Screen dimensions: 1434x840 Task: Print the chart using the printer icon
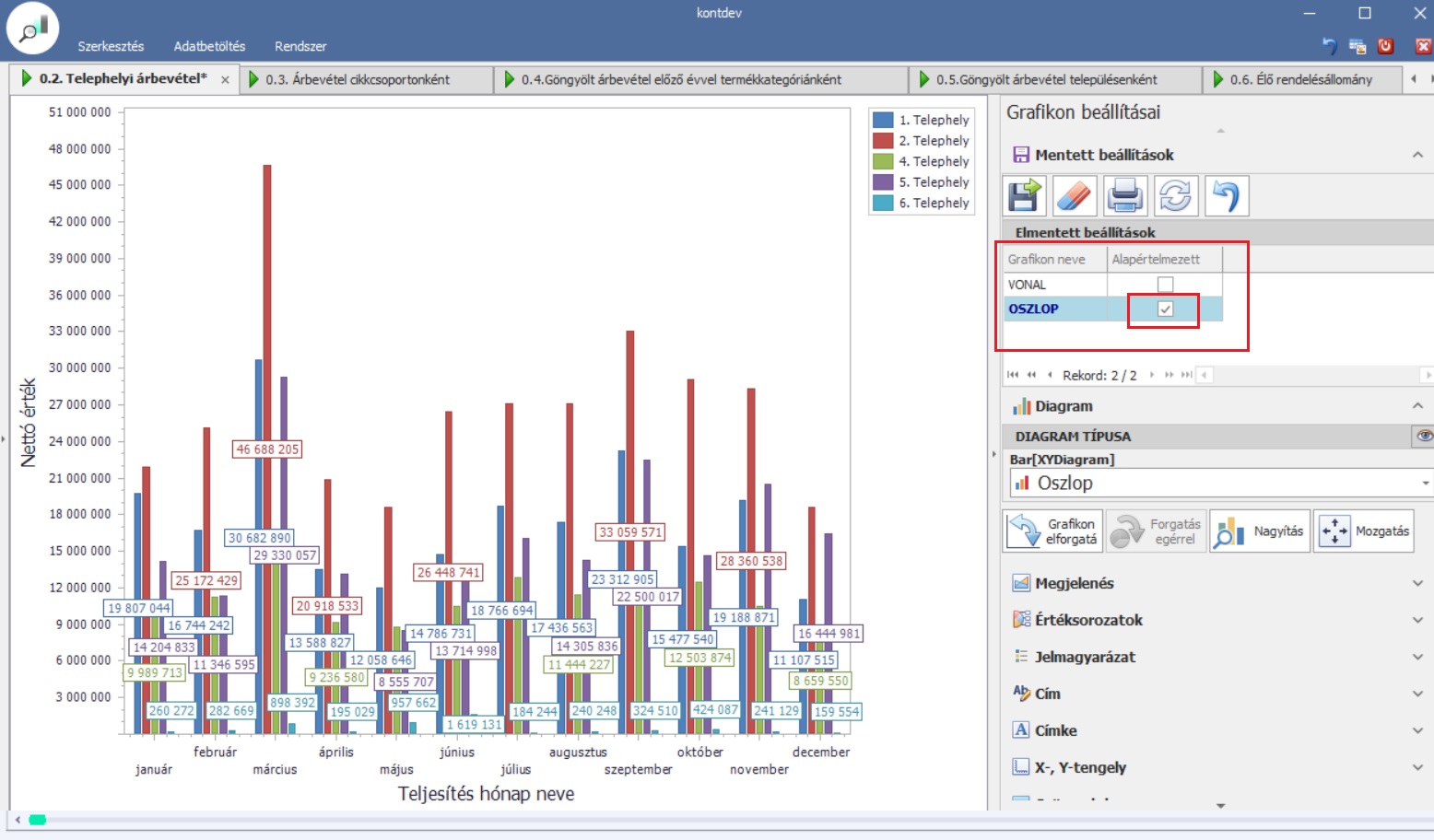1125,196
